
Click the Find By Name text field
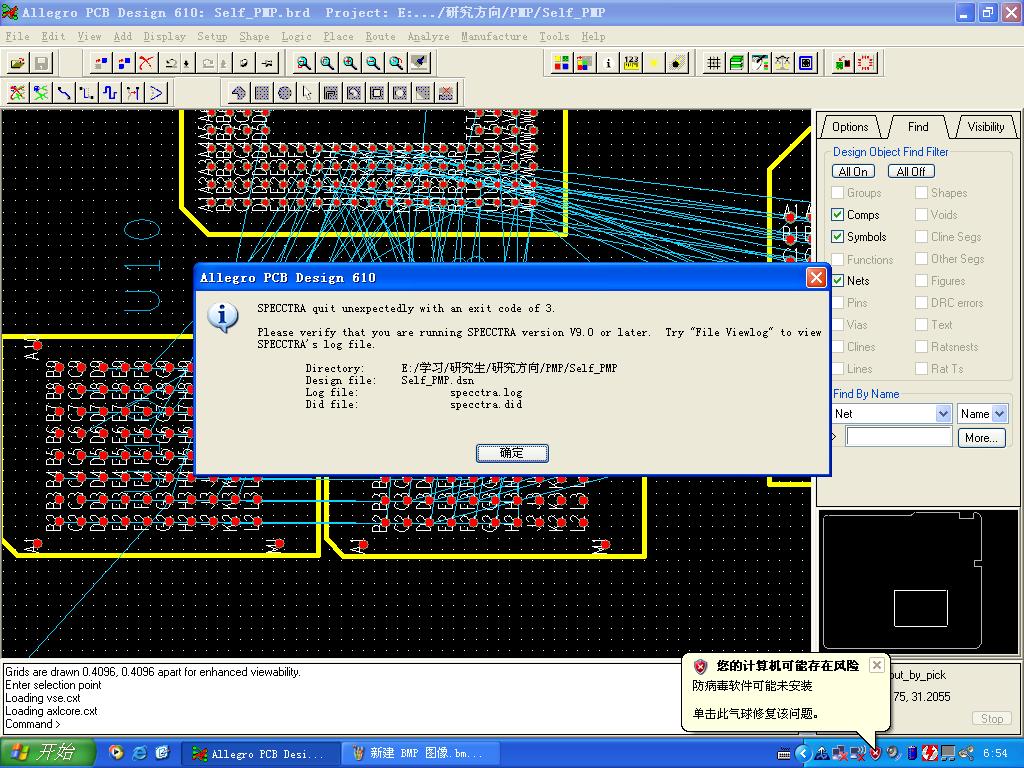899,437
